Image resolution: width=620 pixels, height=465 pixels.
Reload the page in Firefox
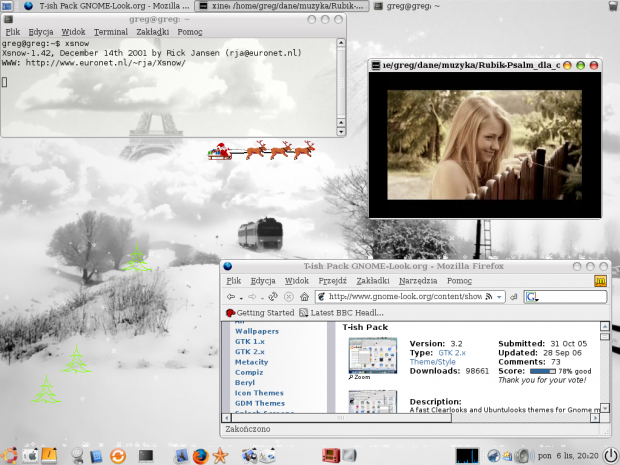point(273,297)
